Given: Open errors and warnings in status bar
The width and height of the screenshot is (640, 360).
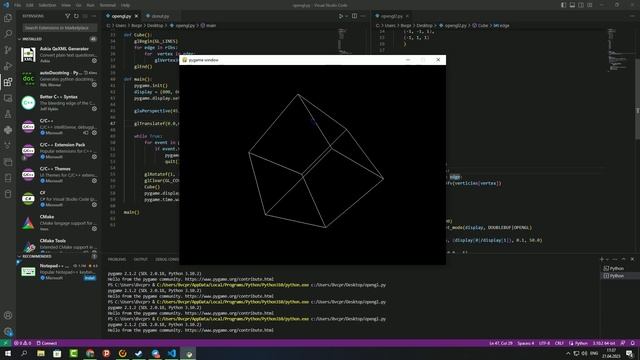Looking at the screenshot, I should (x=22, y=343).
